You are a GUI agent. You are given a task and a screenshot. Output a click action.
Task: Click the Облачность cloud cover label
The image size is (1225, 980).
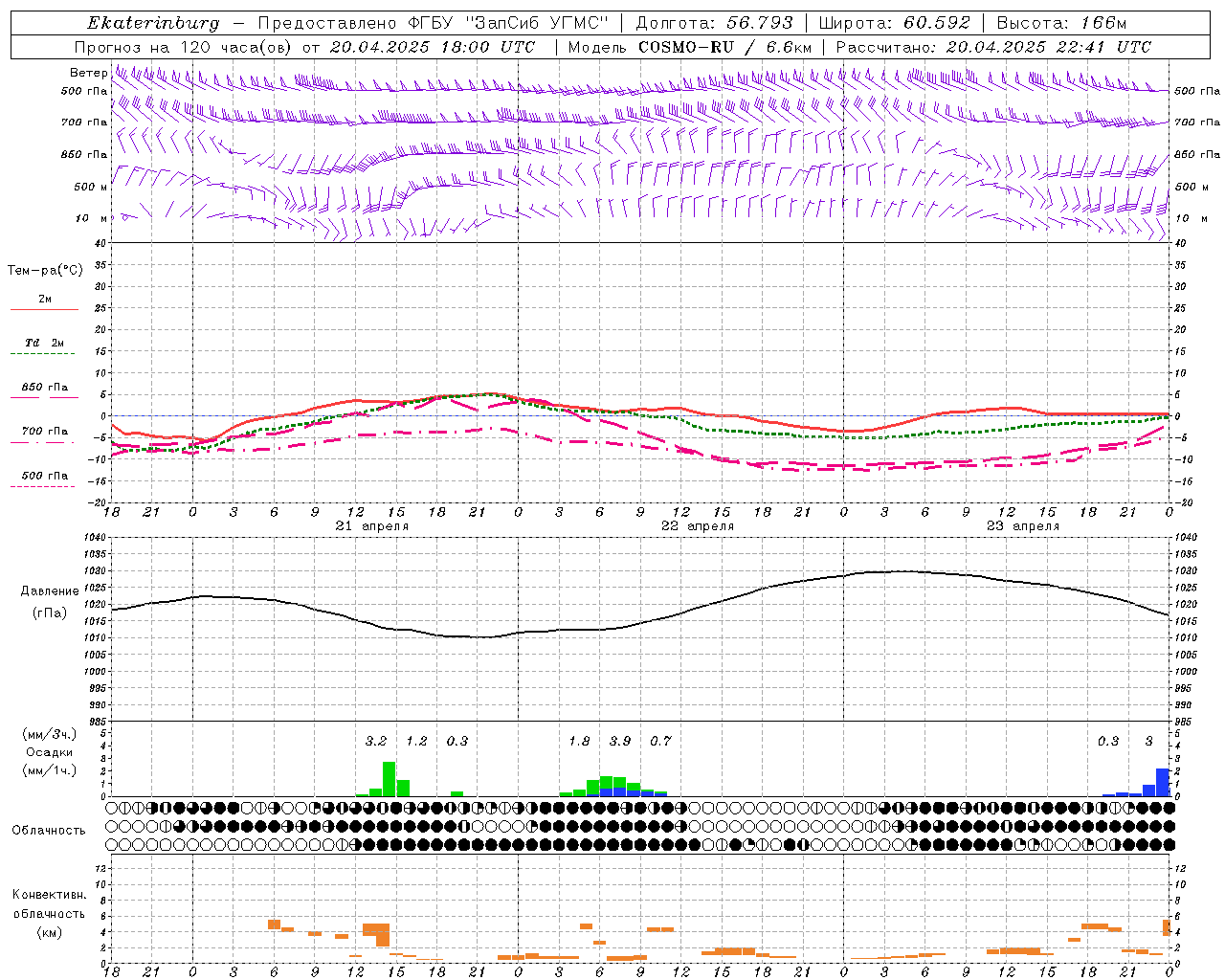coord(49,831)
